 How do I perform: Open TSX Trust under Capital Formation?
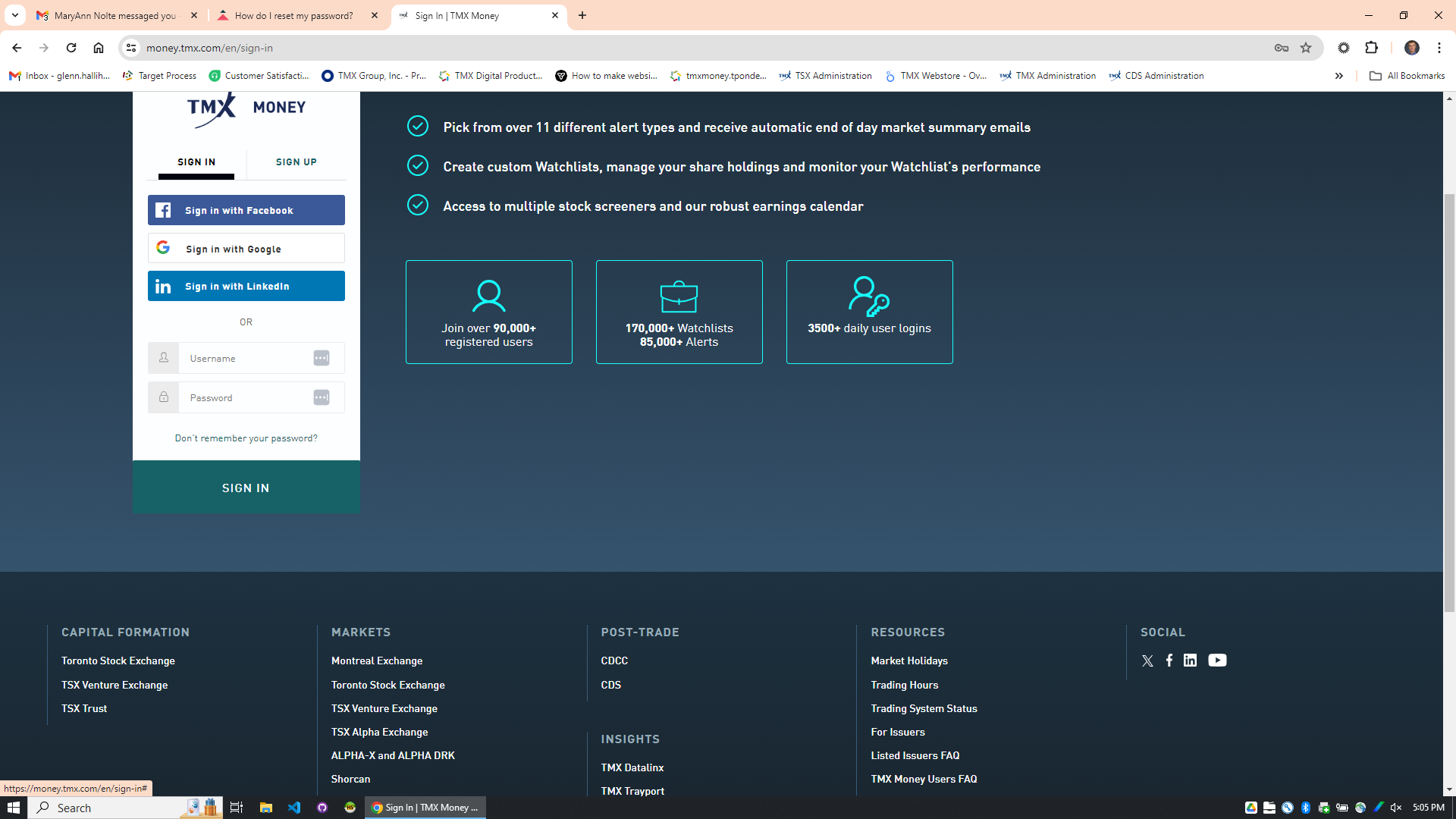[84, 709]
